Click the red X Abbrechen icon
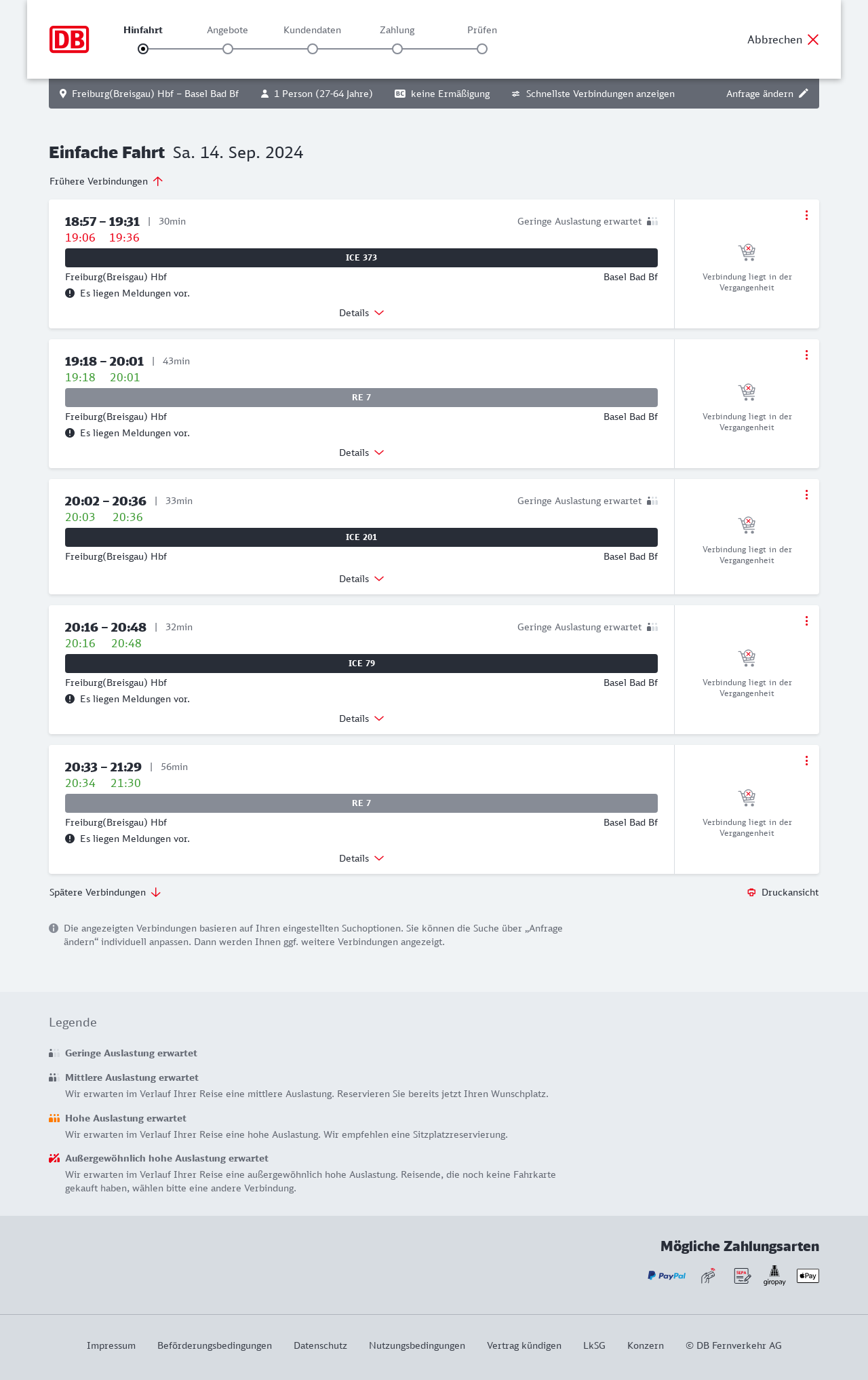 tap(813, 39)
